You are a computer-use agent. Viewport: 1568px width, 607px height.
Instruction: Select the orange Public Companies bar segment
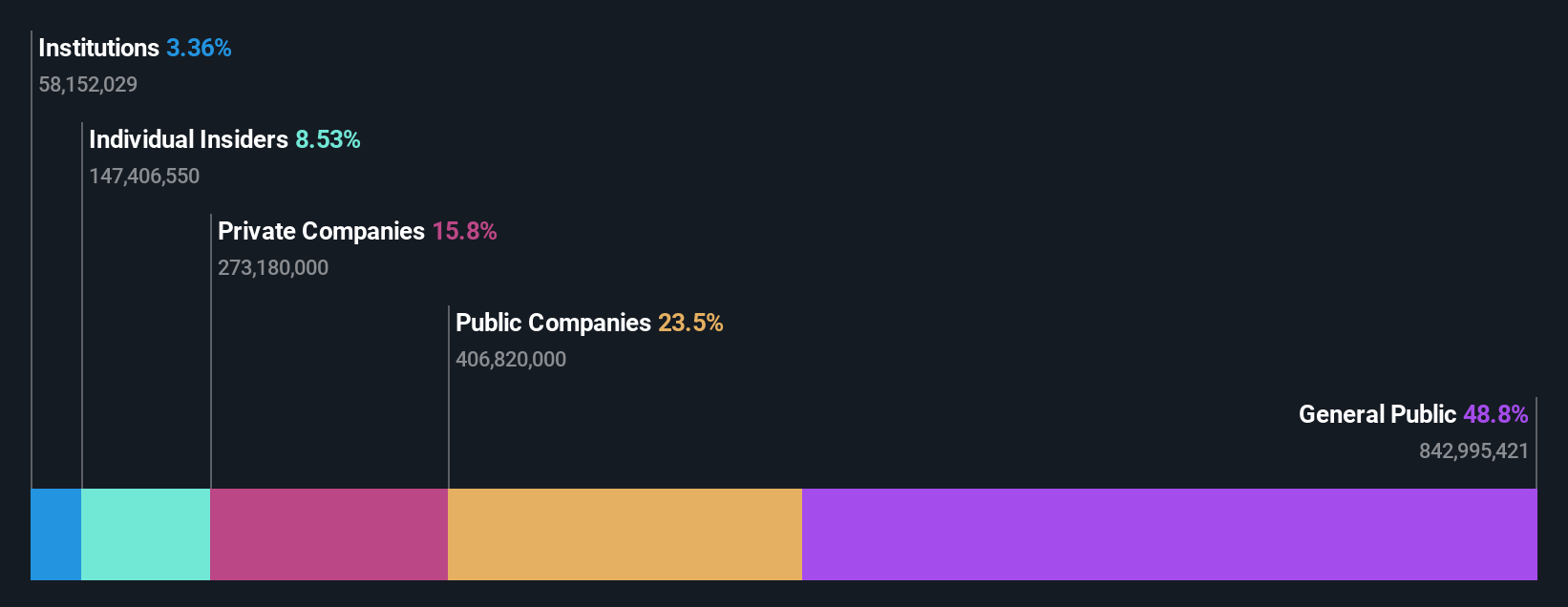click(625, 534)
